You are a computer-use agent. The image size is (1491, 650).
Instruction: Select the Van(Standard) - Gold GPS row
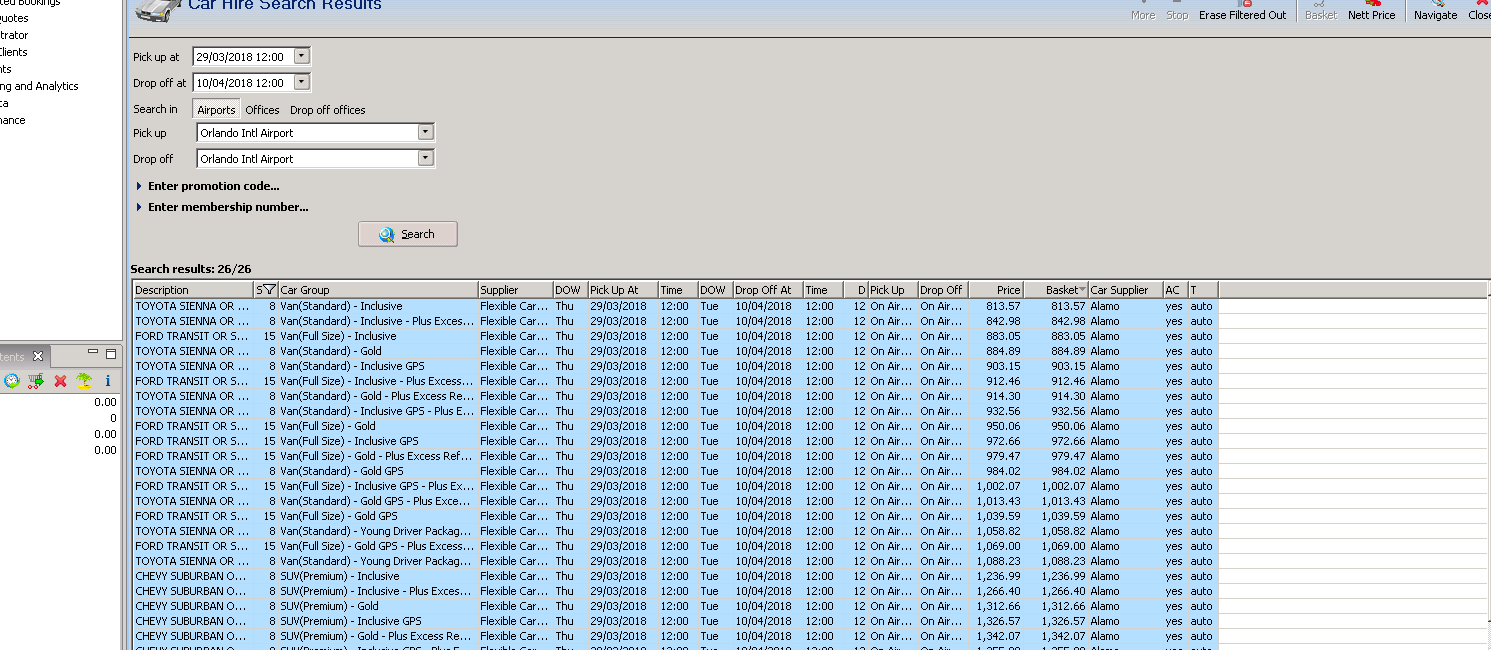tap(675, 471)
